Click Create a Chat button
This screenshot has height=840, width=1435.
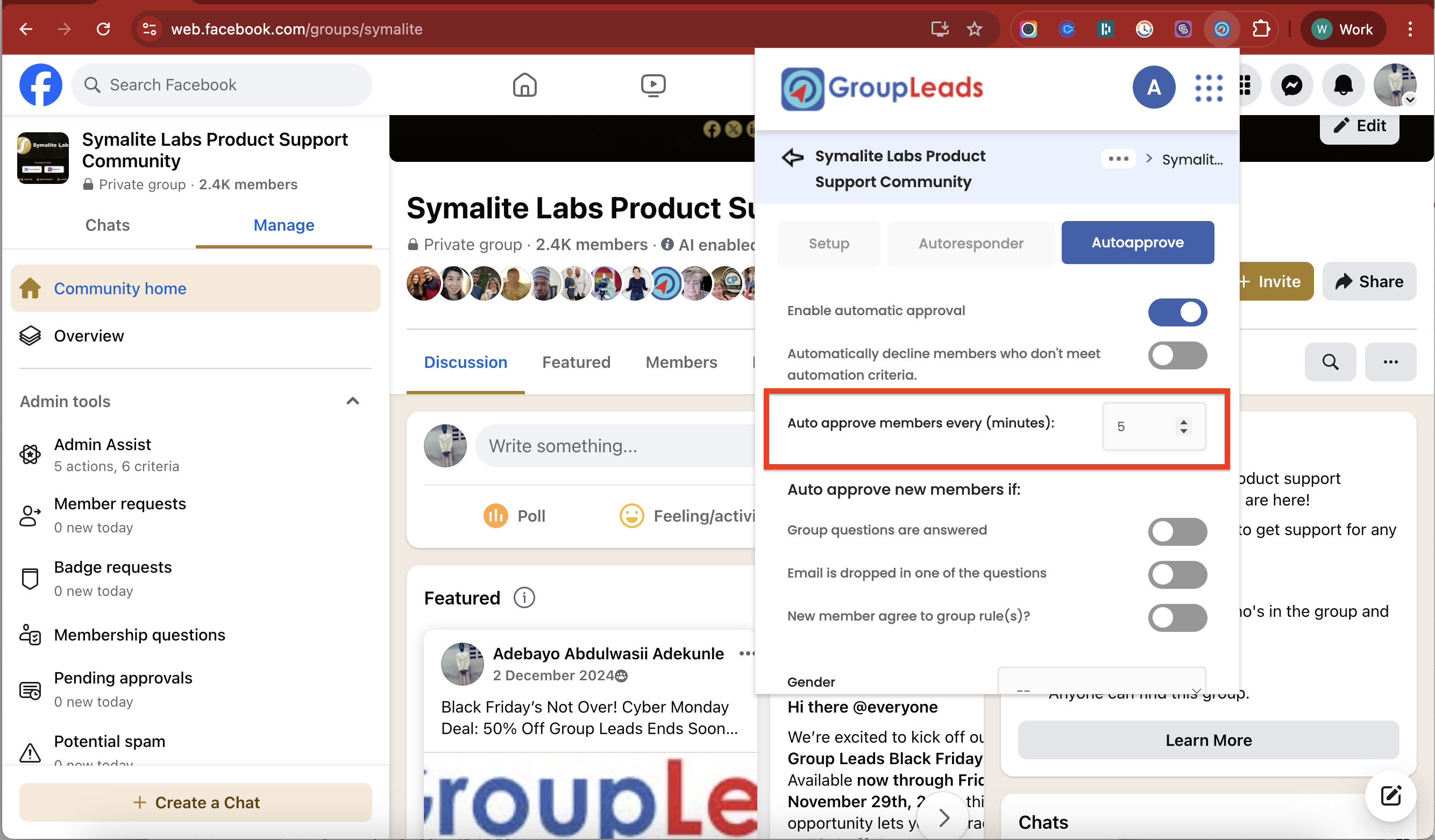pos(195,802)
